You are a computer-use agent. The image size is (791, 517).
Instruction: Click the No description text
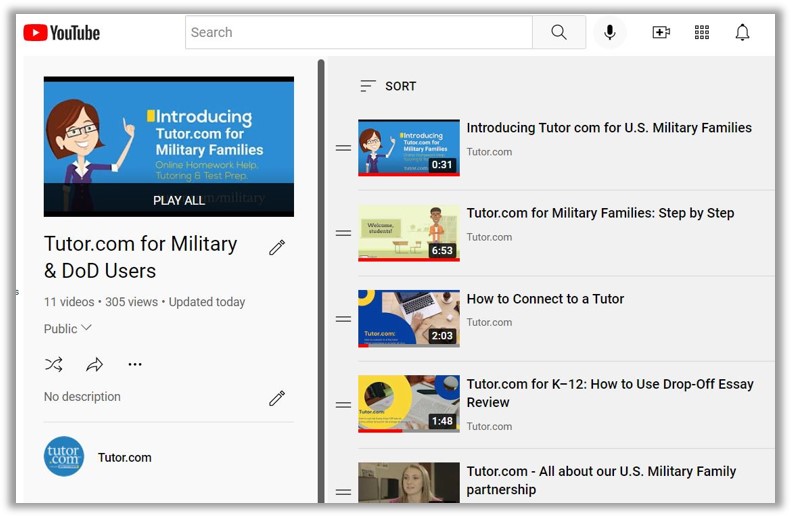click(82, 396)
